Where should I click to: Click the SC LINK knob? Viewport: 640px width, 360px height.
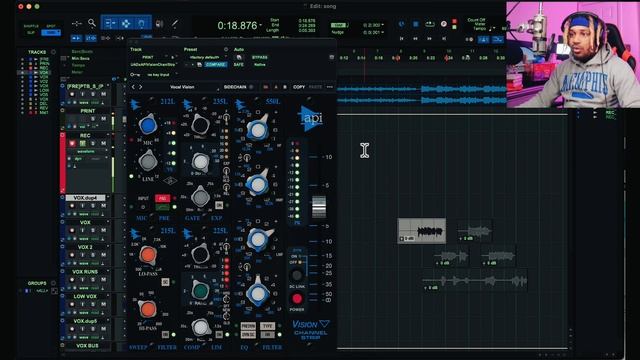coord(297,275)
